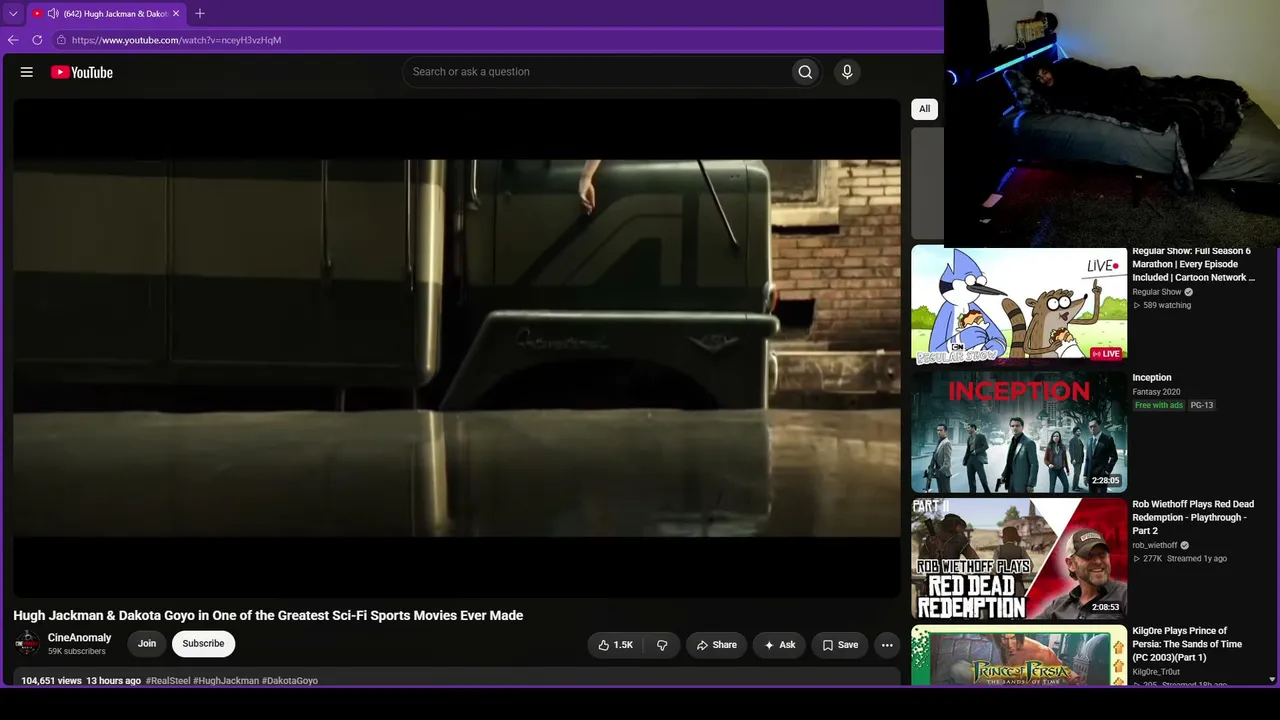
Task: Click the 'Free with ads' badge
Action: [x=1159, y=405]
